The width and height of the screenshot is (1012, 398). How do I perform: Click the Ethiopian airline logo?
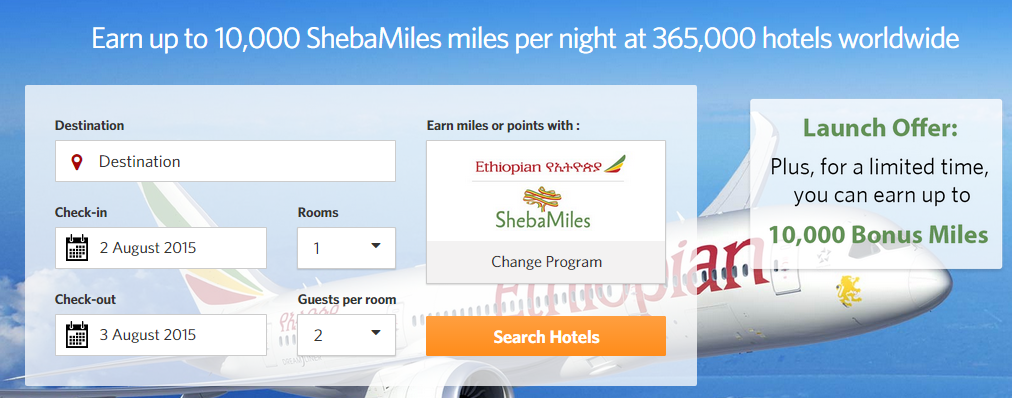(x=550, y=165)
